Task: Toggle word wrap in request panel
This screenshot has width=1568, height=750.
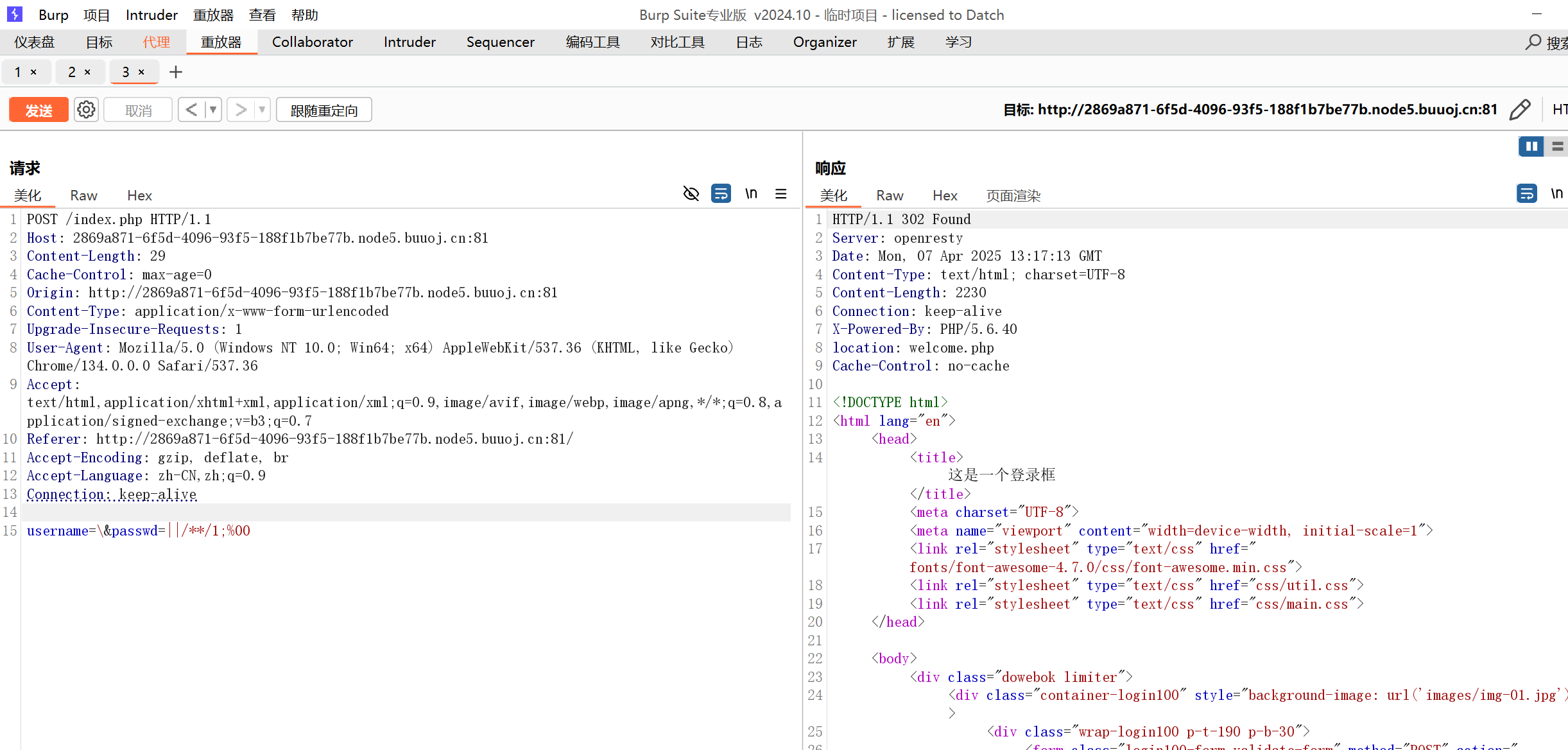Action: click(x=721, y=194)
